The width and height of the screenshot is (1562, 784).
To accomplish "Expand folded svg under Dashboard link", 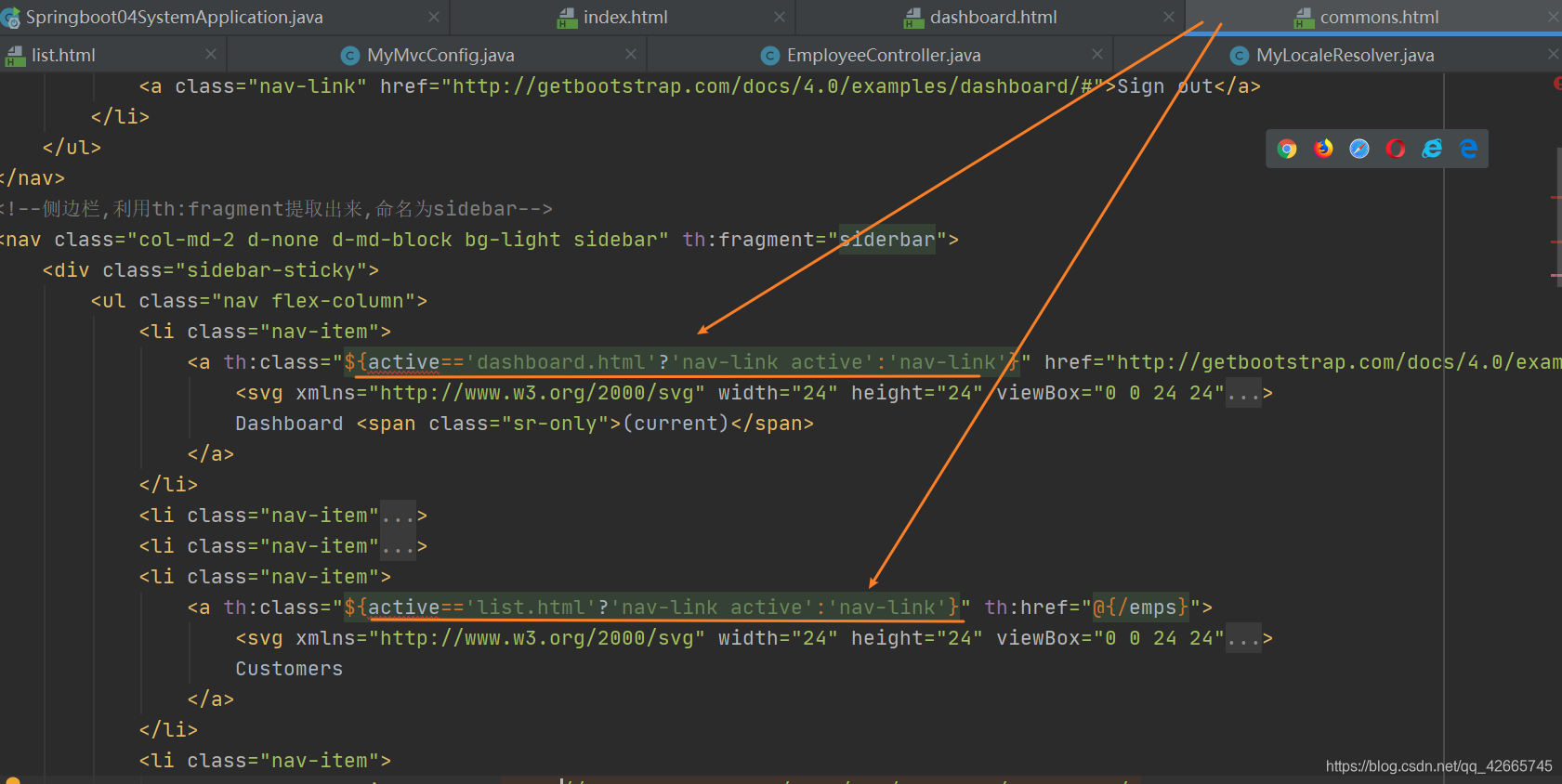I will tap(1243, 393).
